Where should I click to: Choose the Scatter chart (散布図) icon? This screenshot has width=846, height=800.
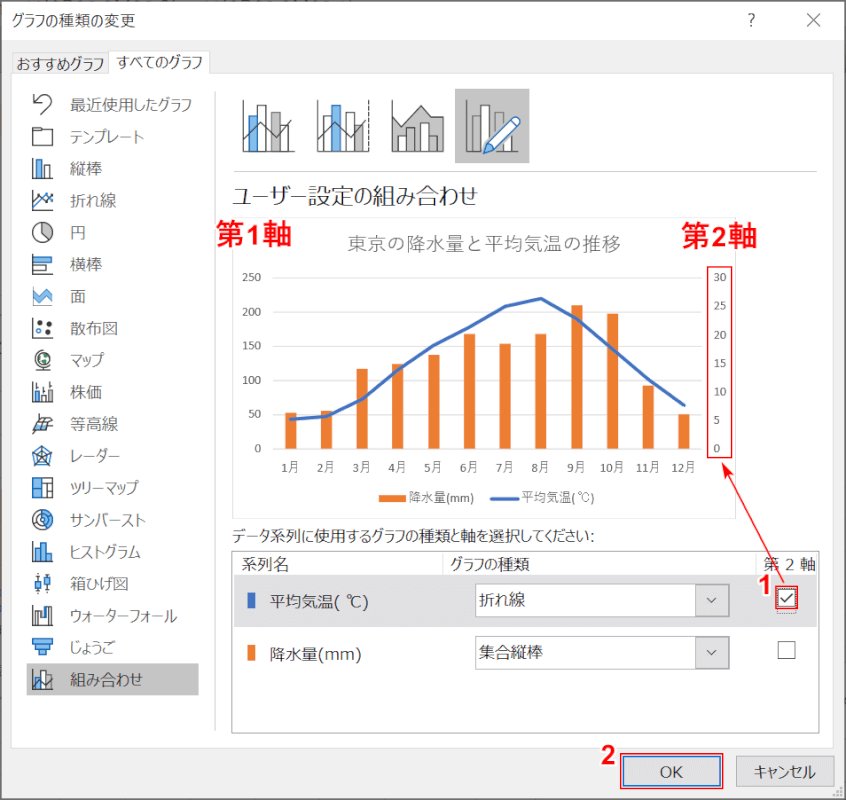42,328
